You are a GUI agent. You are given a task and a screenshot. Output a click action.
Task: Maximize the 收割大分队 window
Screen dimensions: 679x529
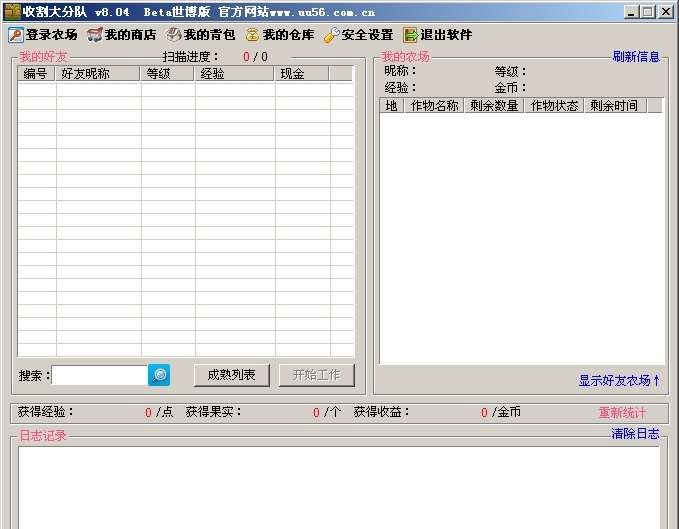point(648,12)
